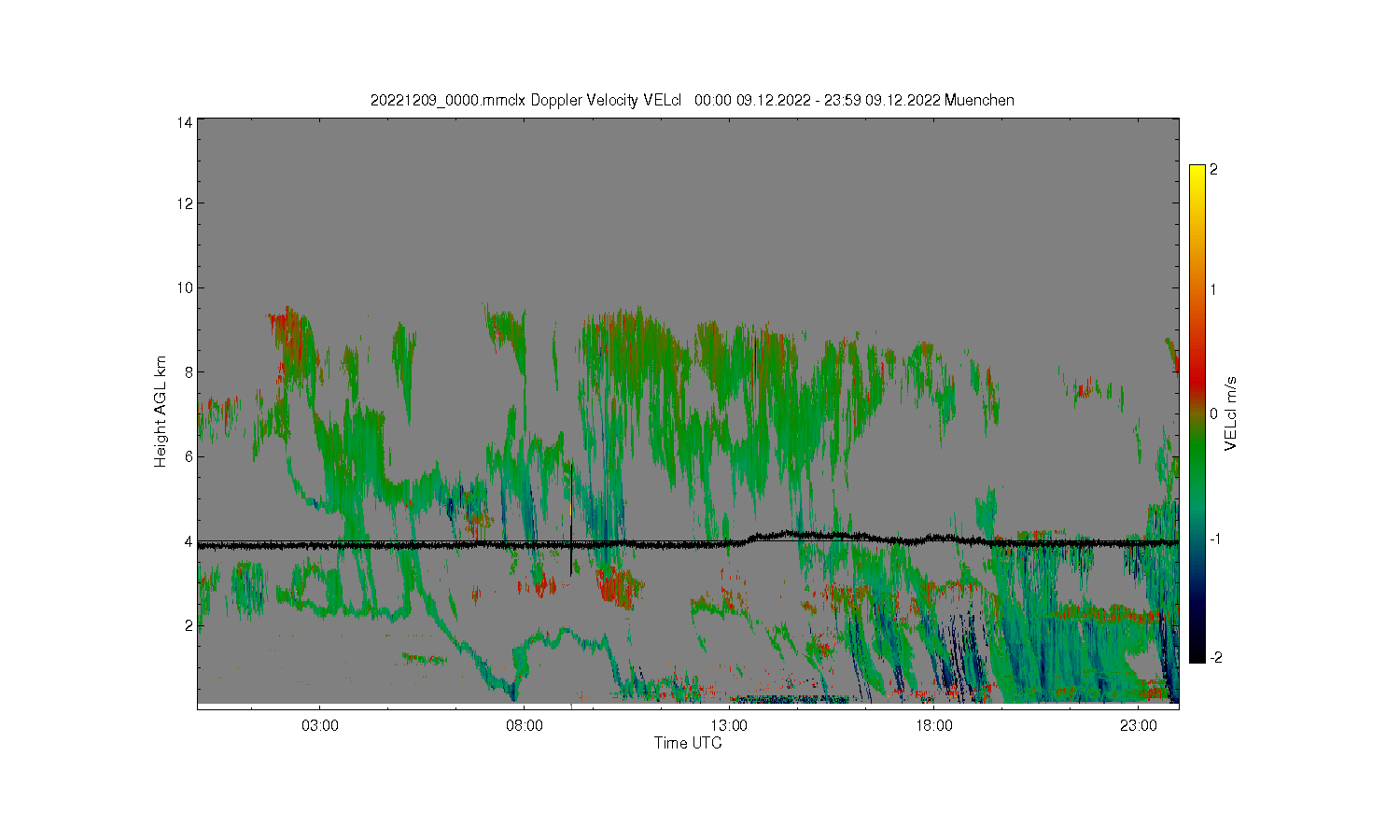Click the 23:00 time tick label
The height and width of the screenshot is (840, 1400).
1138,725
